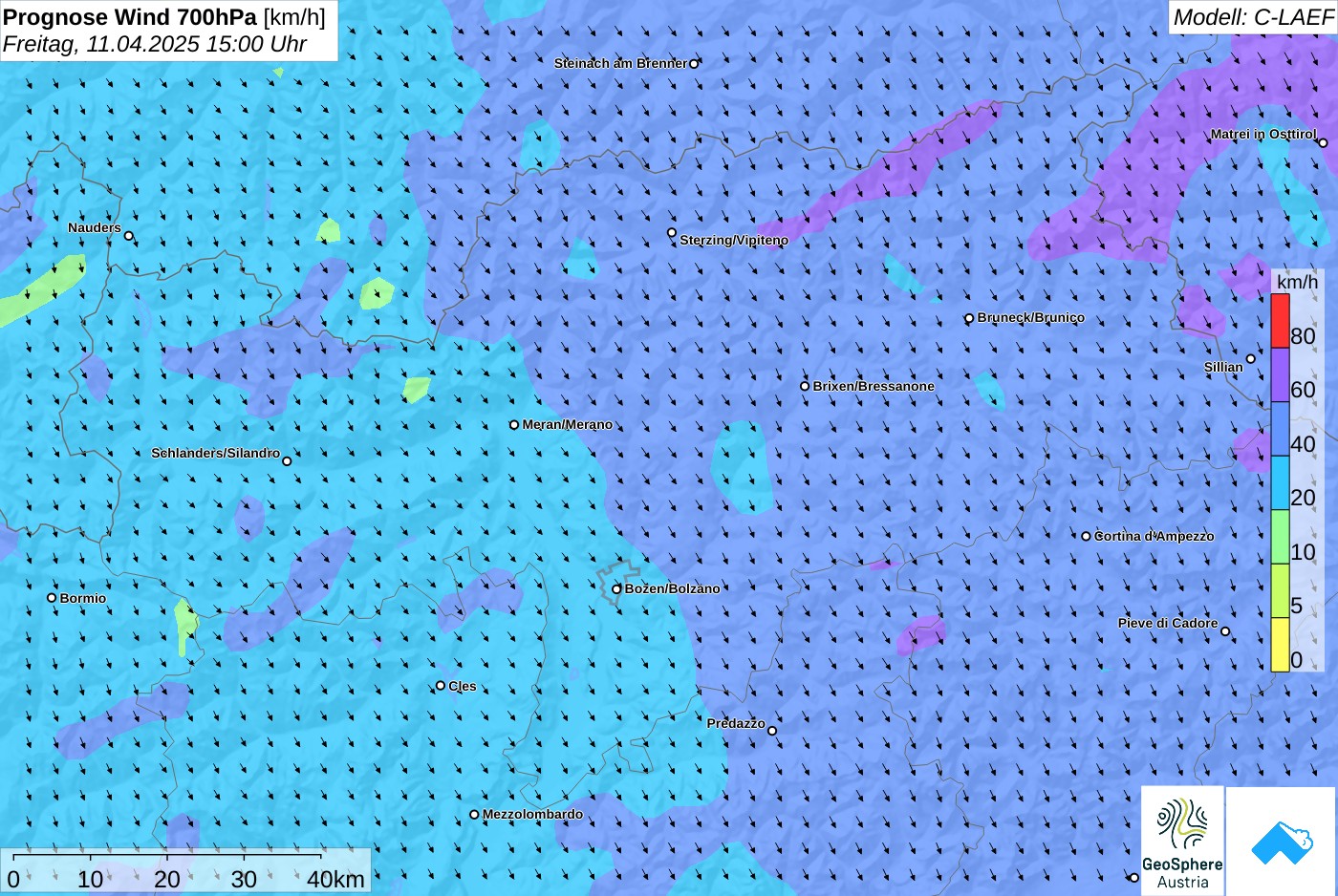The height and width of the screenshot is (896, 1338).
Task: Click the Nauders location dot
Action: 129,236
